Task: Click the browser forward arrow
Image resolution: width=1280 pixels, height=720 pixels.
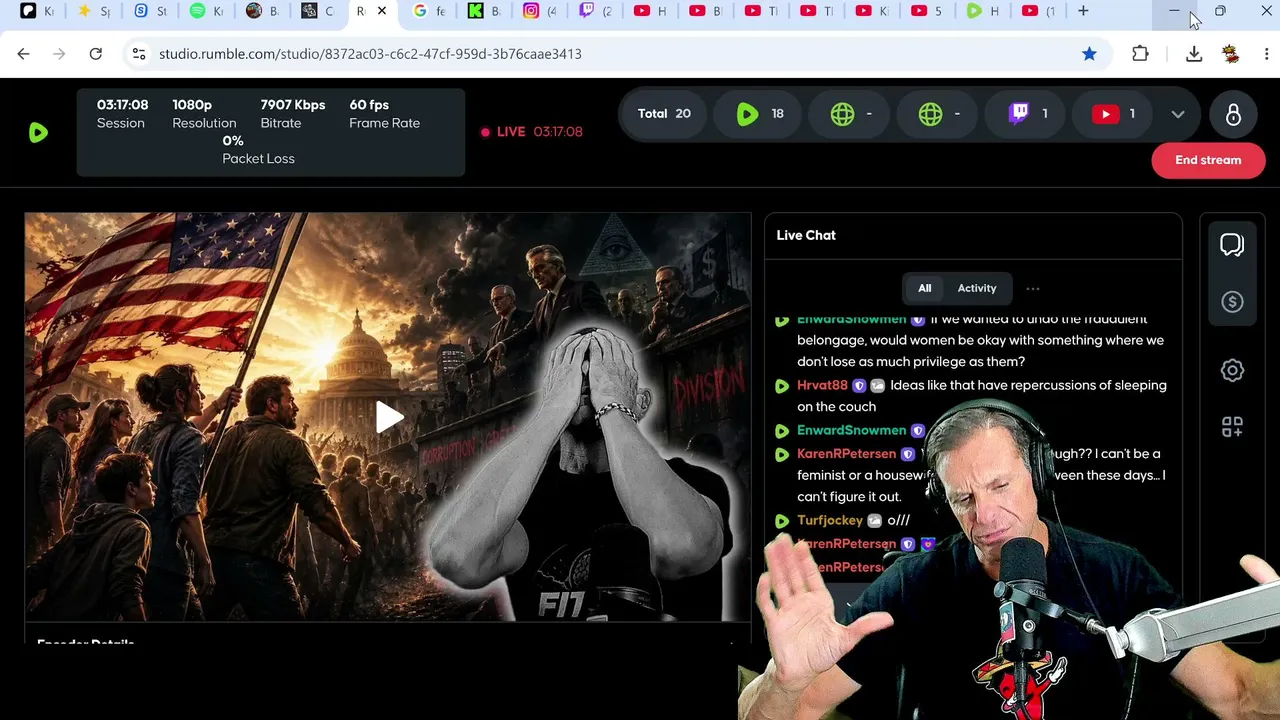Action: point(59,54)
